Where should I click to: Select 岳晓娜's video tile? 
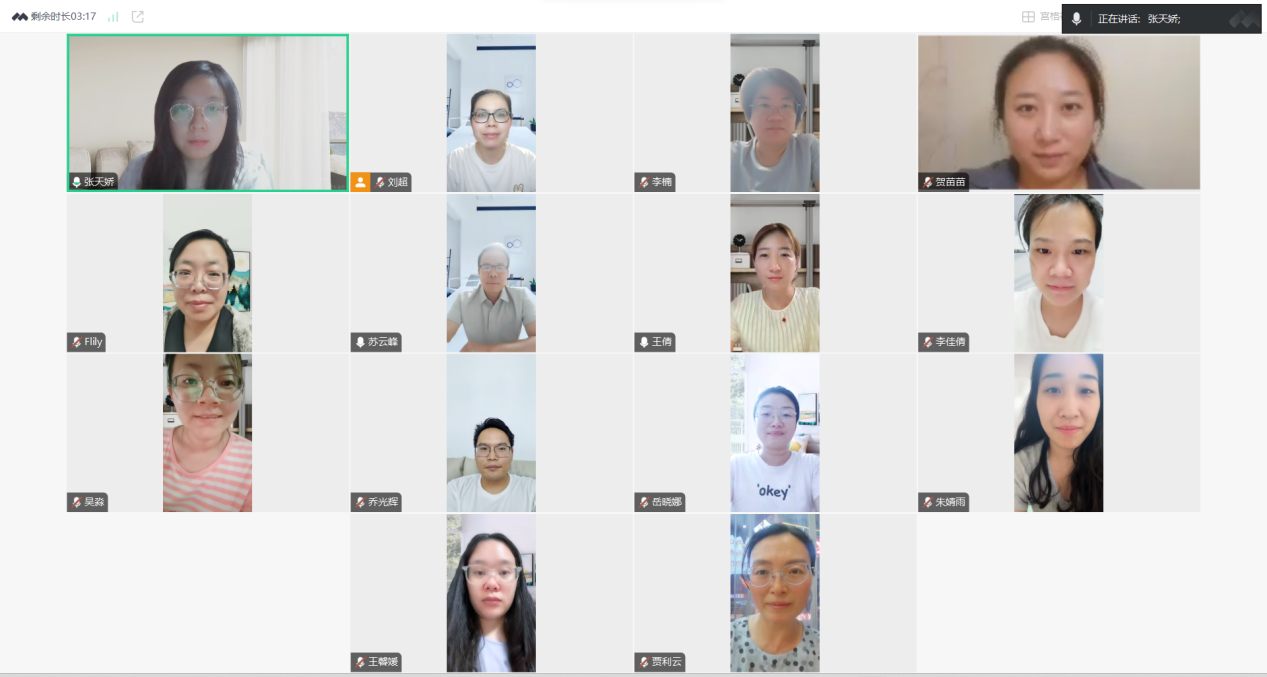pos(775,433)
